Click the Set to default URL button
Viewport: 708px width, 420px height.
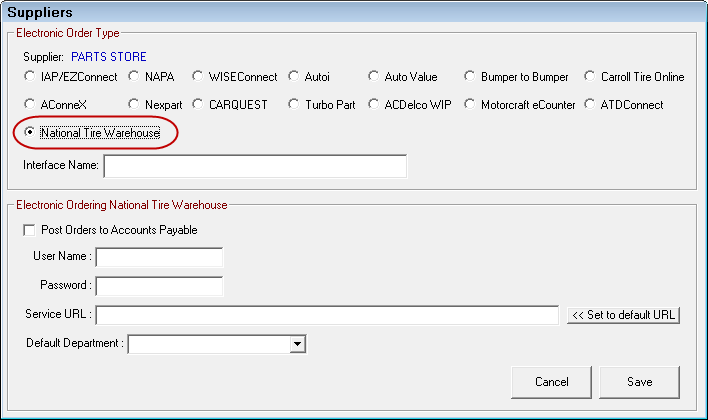tap(623, 315)
